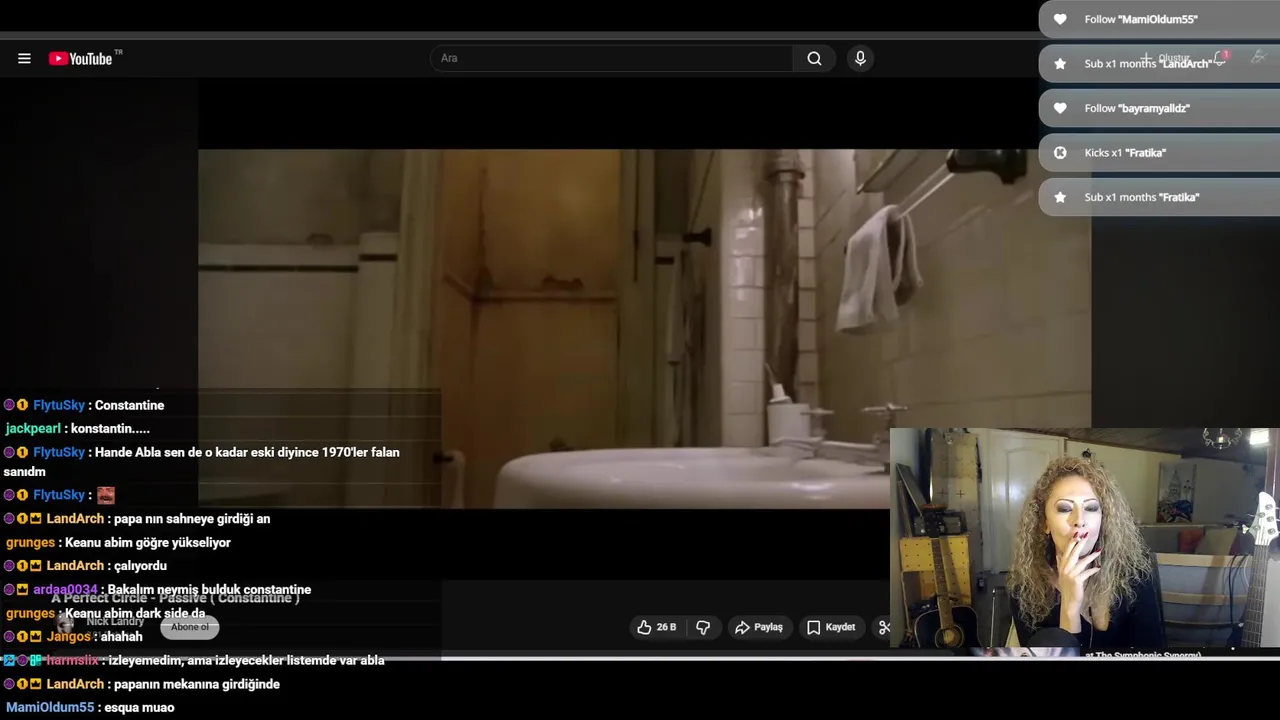
Task: Open the YouTube hamburger guide menu
Action: coord(24,59)
